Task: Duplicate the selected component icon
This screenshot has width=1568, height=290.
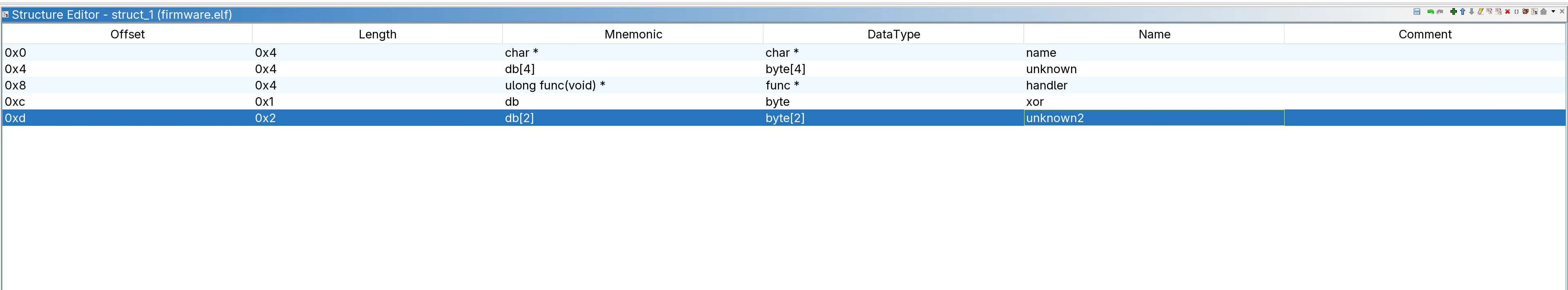Action: pos(1490,11)
